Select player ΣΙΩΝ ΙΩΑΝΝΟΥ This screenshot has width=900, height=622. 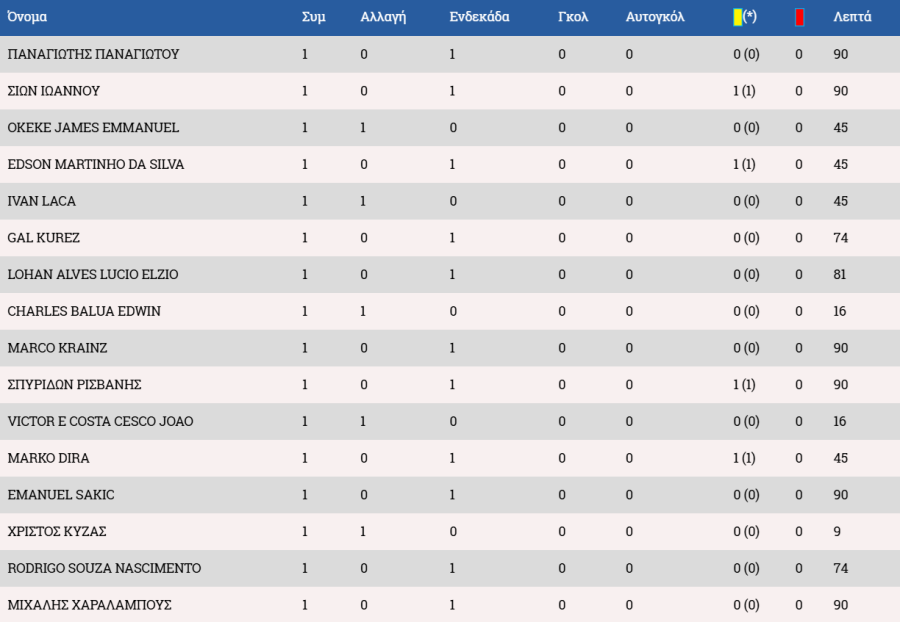53,91
